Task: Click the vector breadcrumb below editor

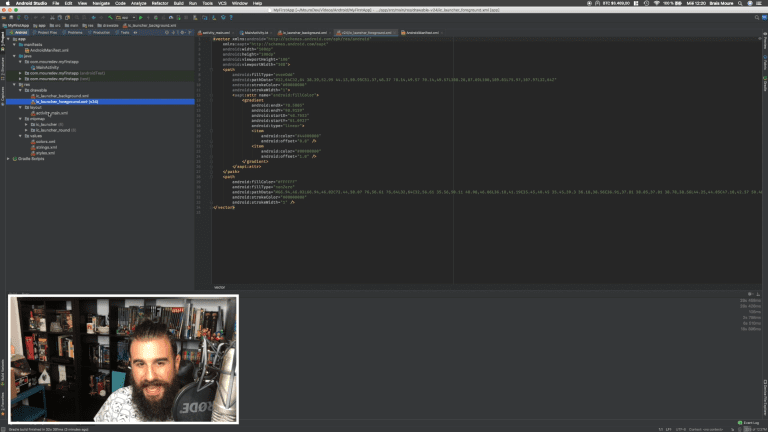Action: click(x=219, y=288)
